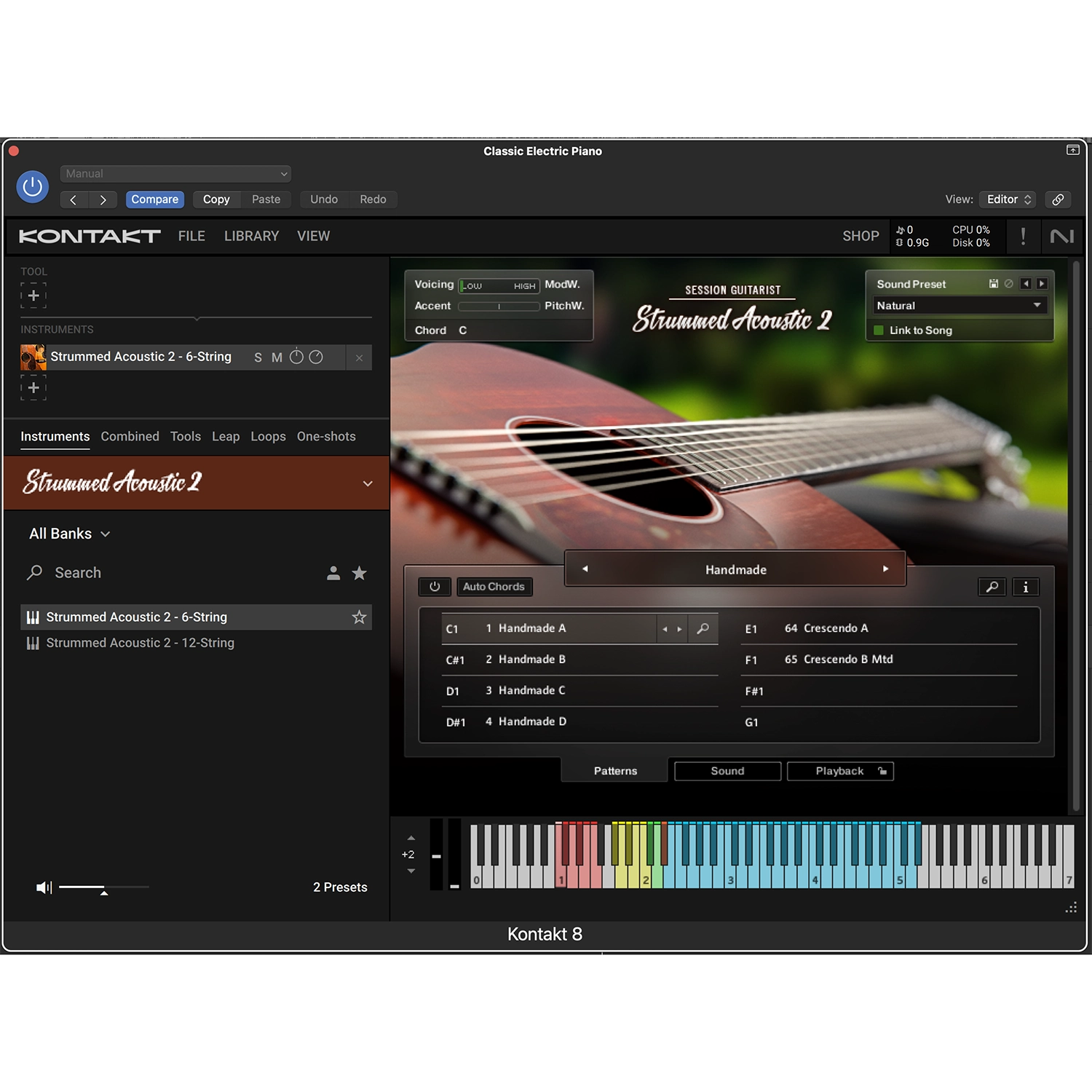
Task: Click the Compare button
Action: click(x=154, y=199)
